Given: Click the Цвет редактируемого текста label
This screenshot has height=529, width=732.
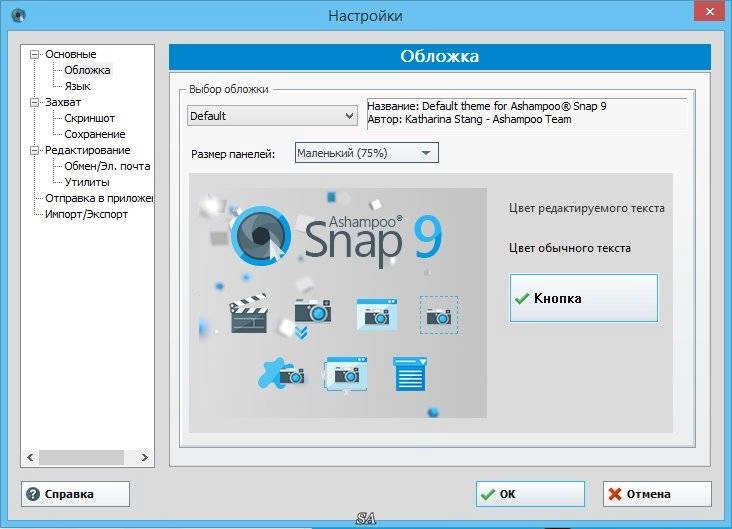Looking at the screenshot, I should [x=587, y=208].
